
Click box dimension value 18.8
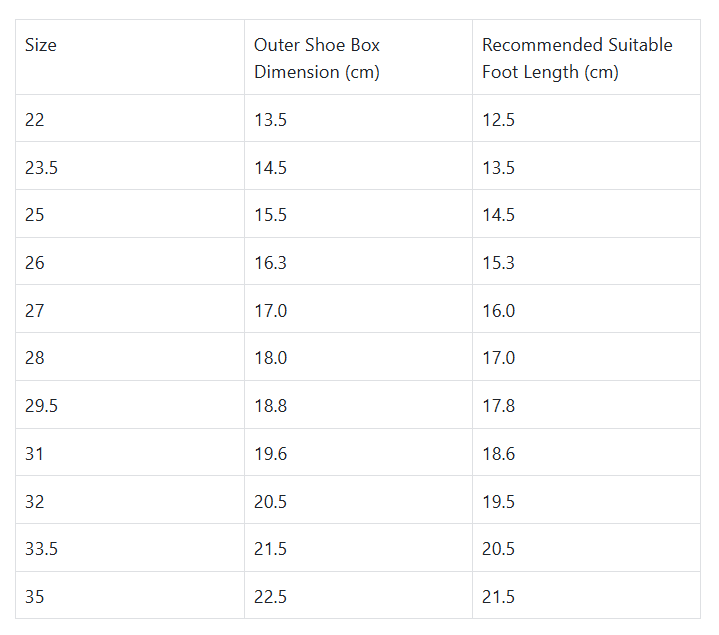270,406
